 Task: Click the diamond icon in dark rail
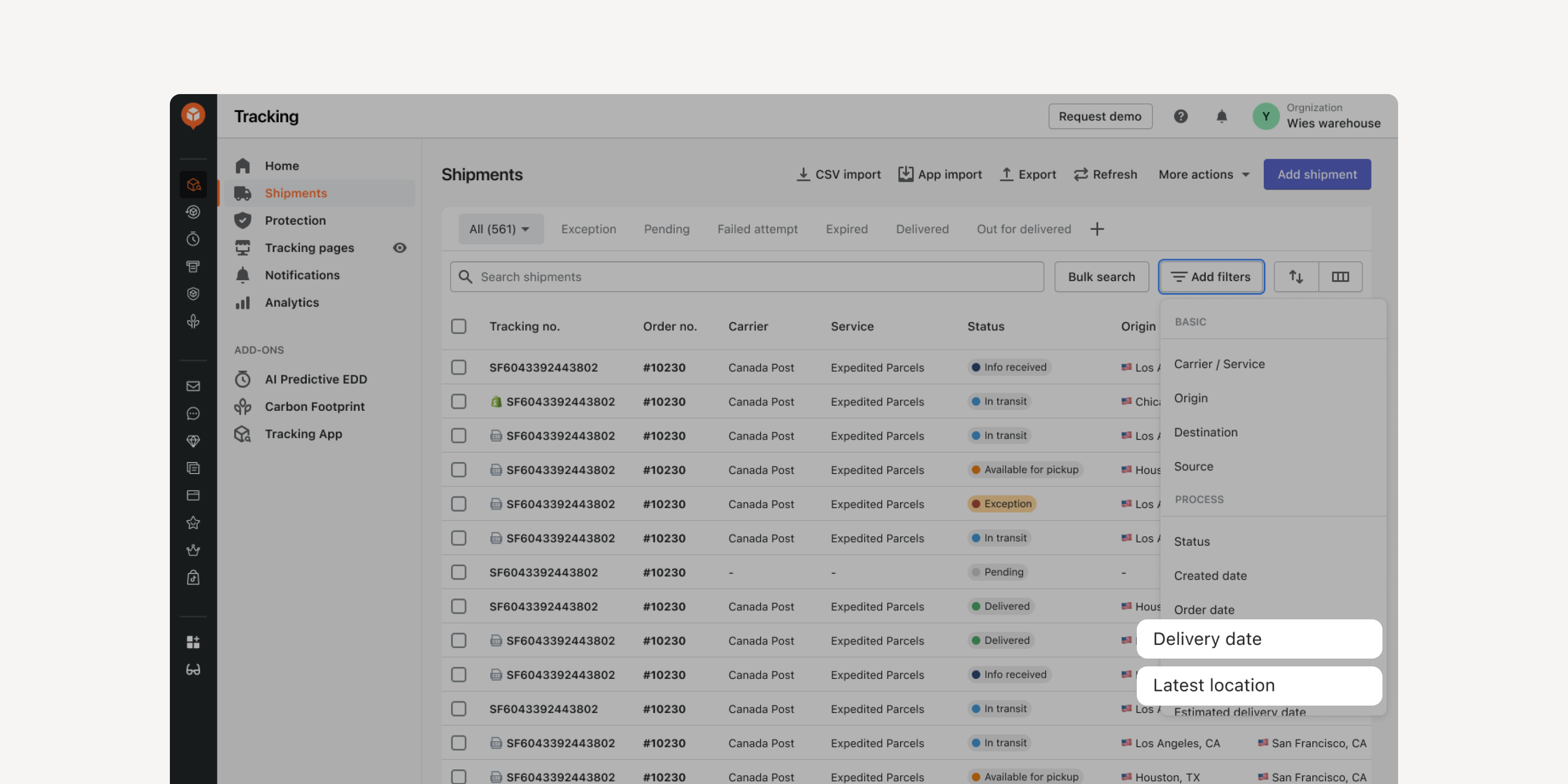(193, 441)
